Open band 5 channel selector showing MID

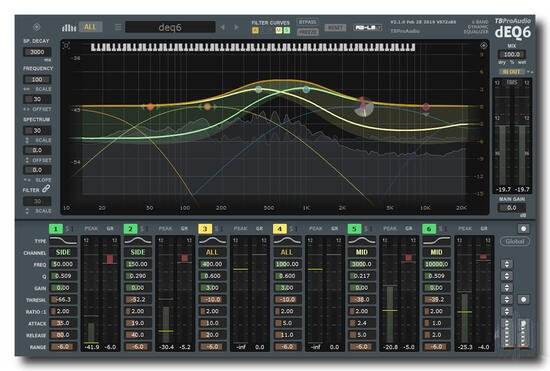coord(362,252)
